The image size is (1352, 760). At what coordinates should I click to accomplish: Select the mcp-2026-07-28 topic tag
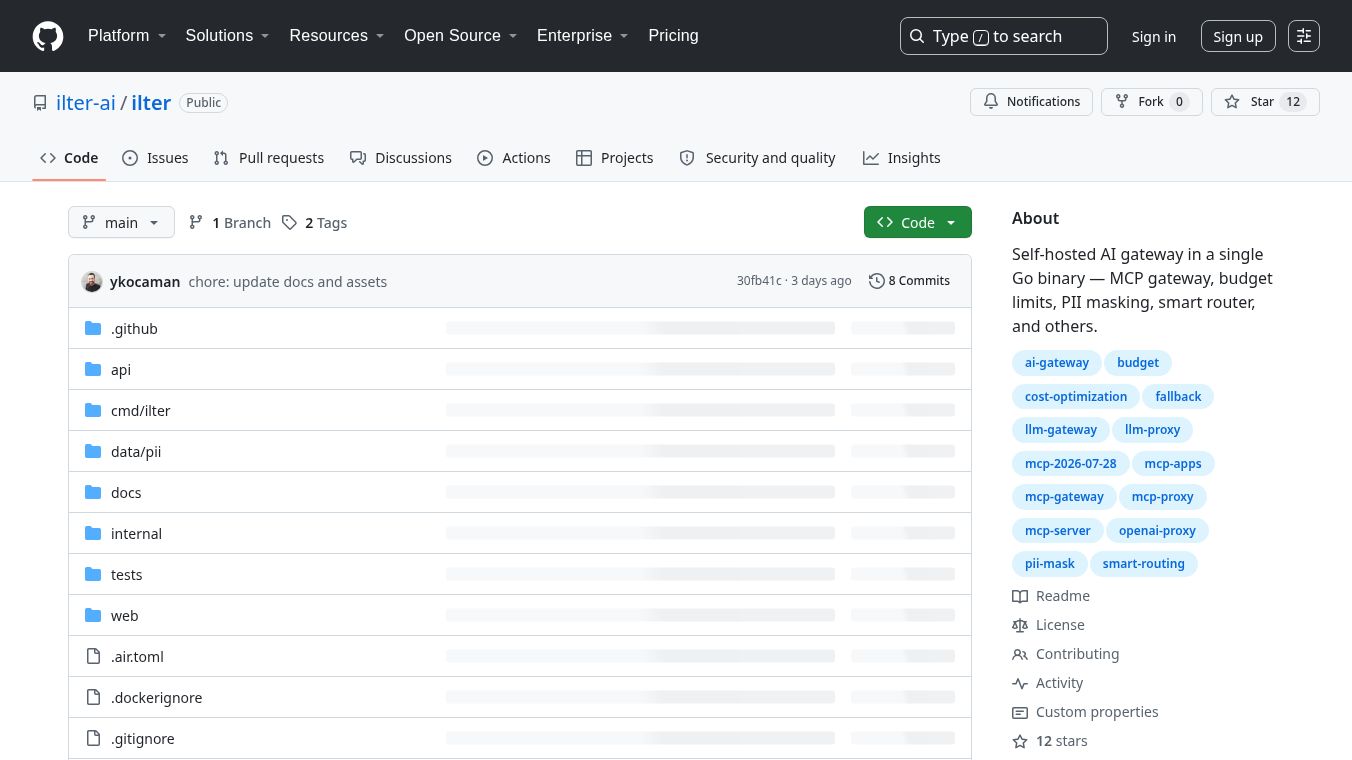(x=1070, y=463)
